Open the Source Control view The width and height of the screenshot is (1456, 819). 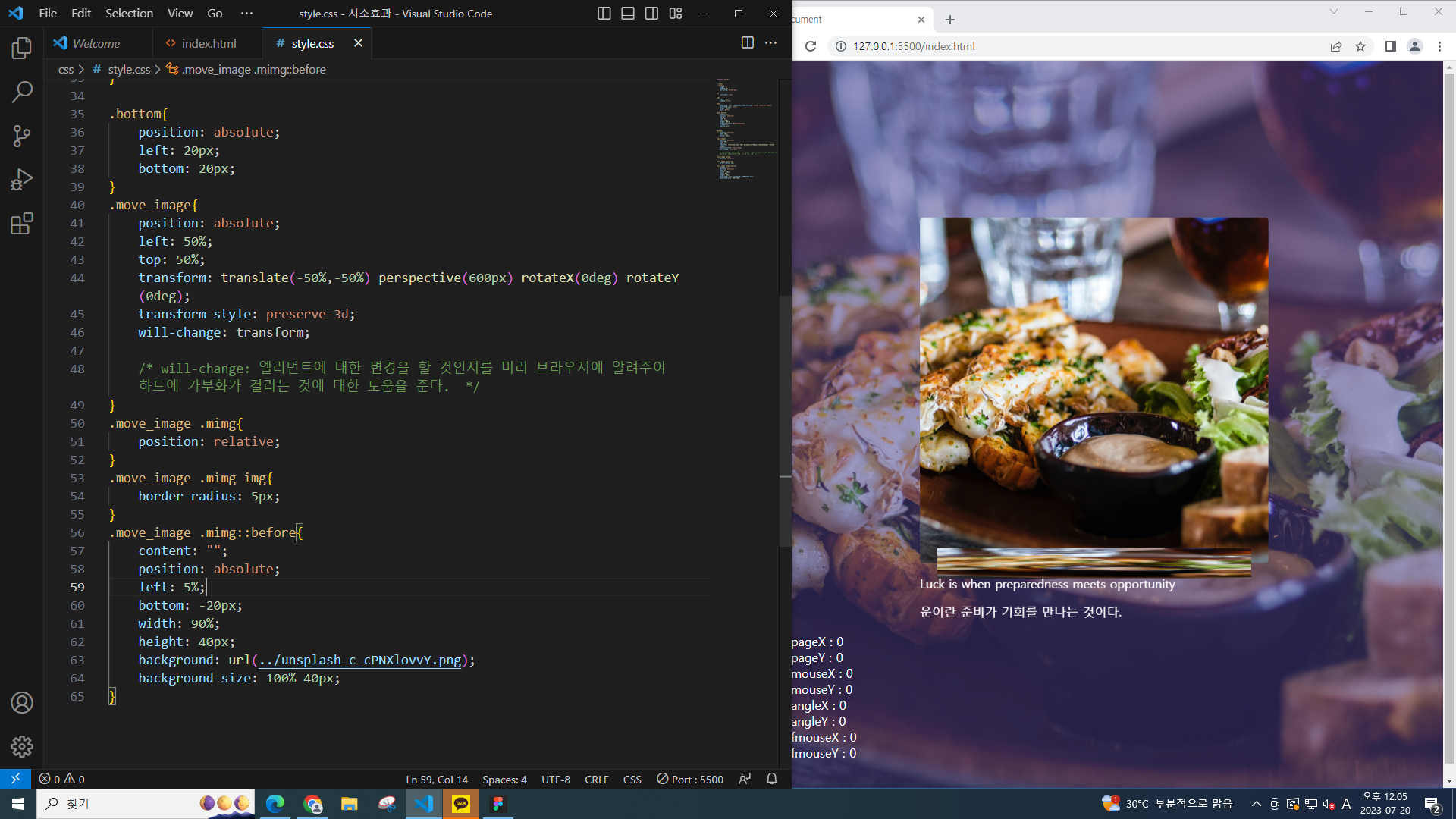22,136
